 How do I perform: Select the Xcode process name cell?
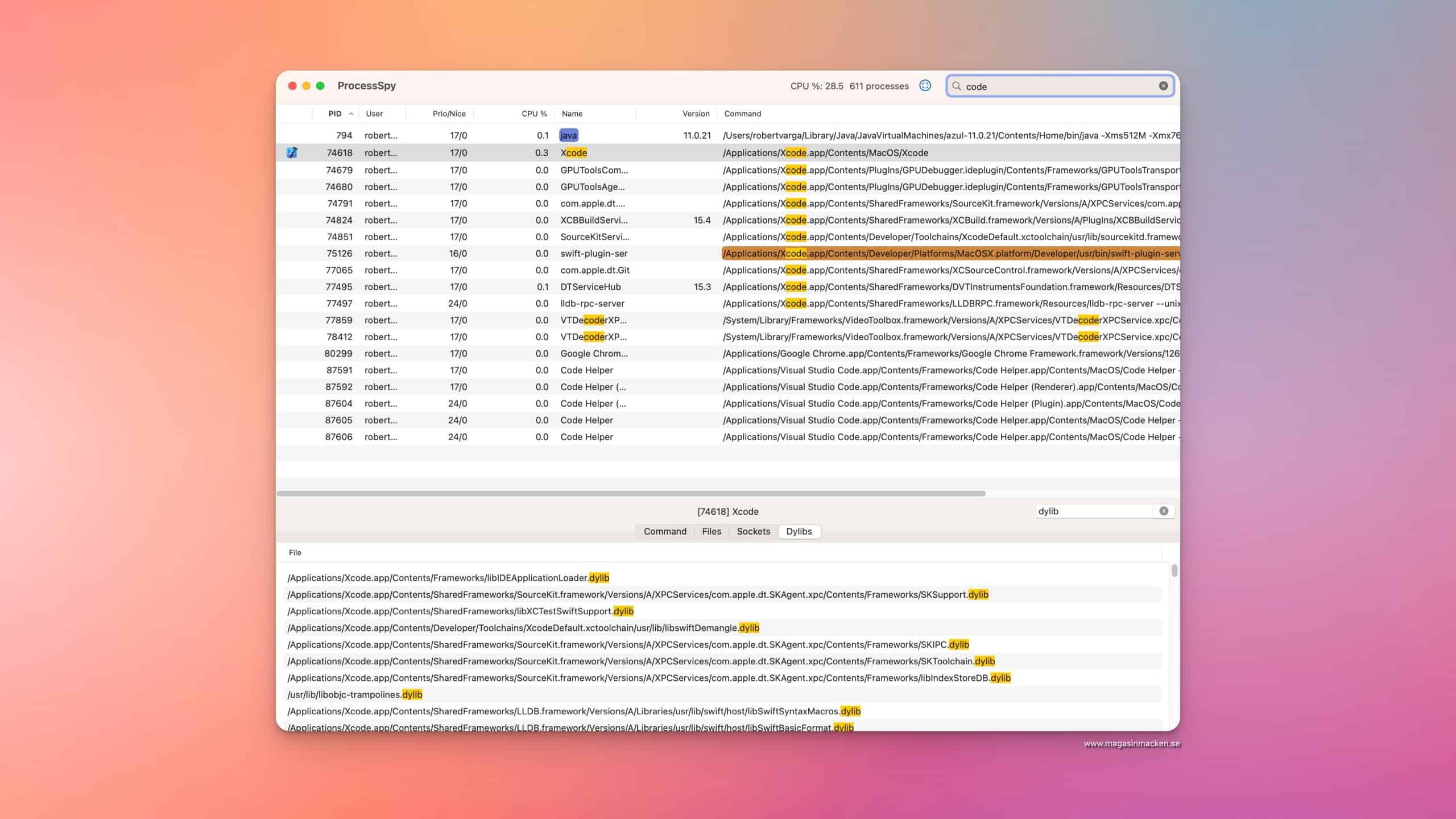coord(573,152)
